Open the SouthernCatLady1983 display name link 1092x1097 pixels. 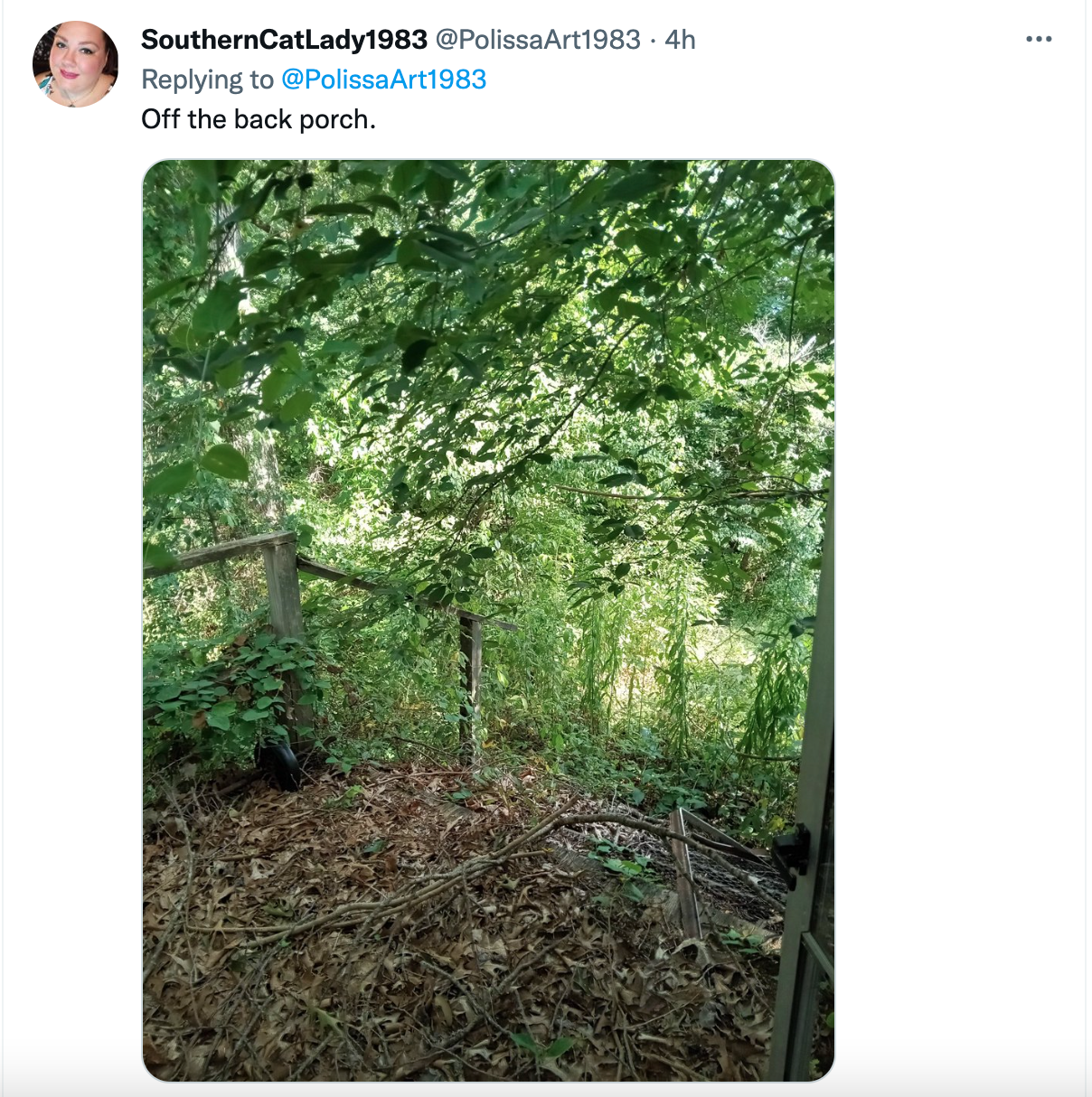pyautogui.click(x=284, y=40)
